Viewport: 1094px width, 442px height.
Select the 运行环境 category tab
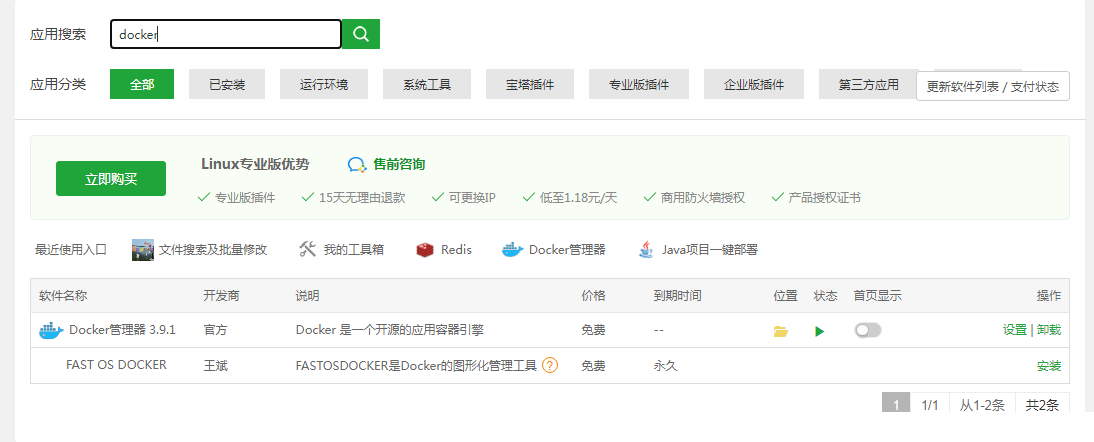[324, 84]
